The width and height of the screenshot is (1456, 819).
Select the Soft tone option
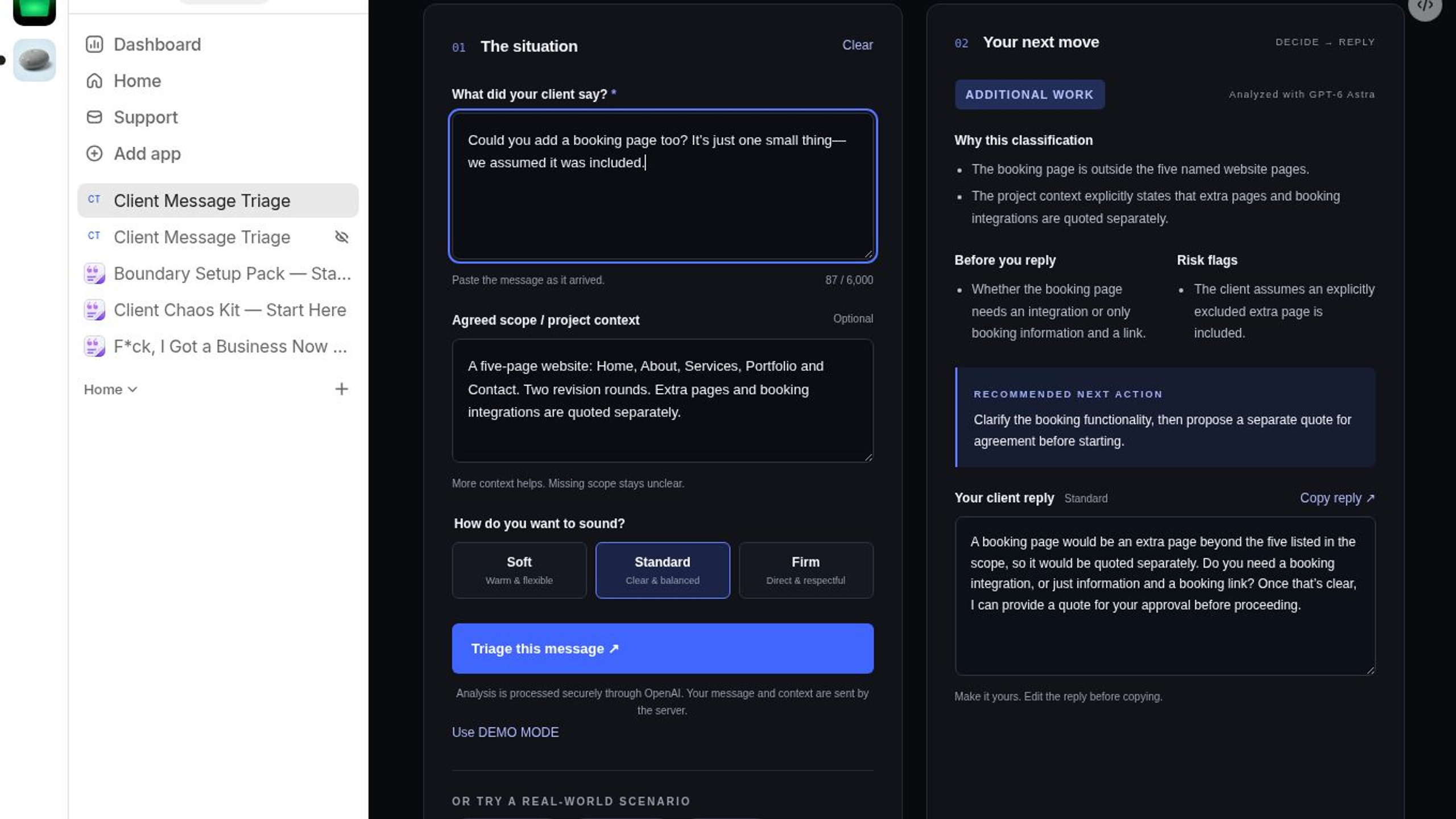pyautogui.click(x=519, y=570)
